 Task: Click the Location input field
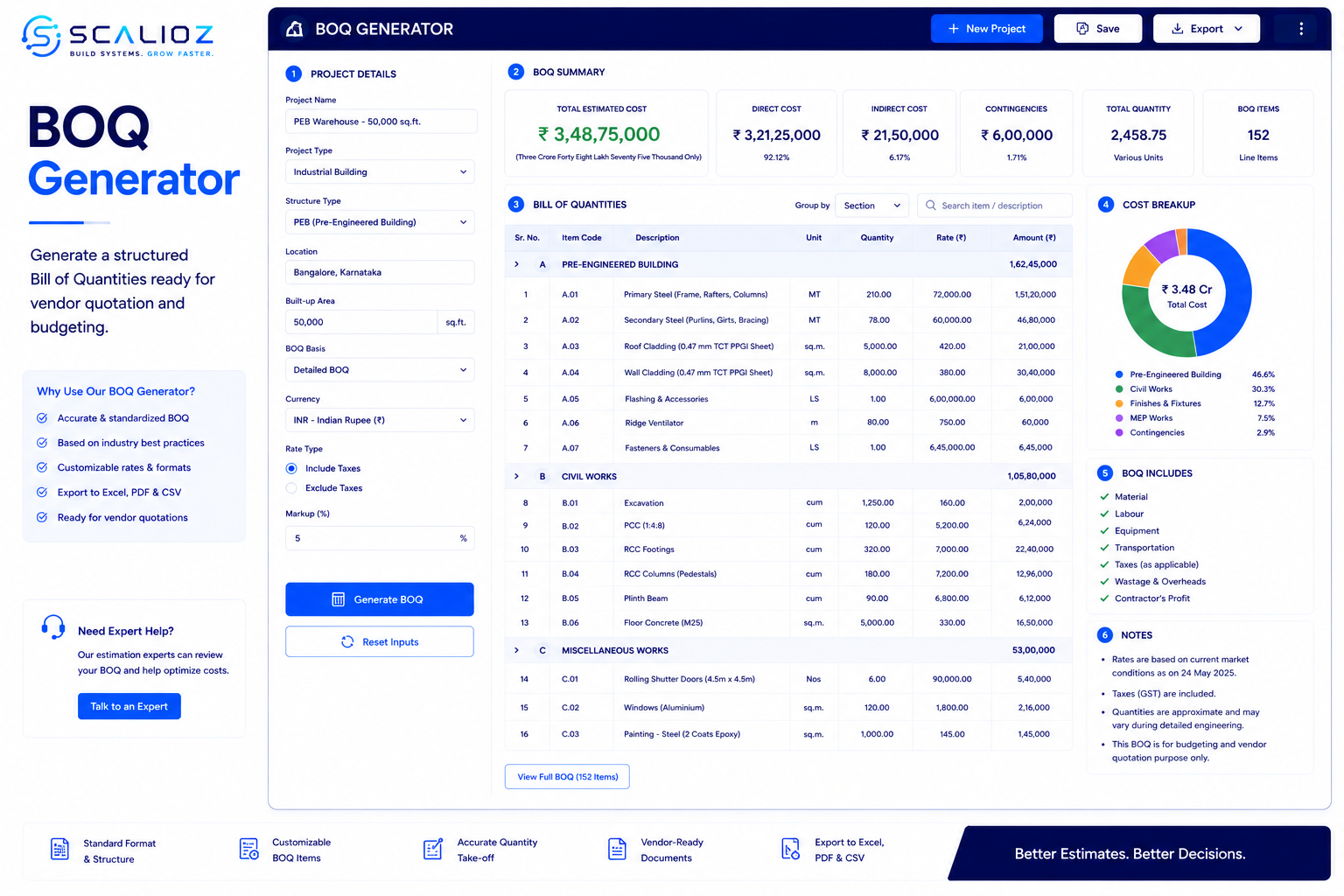380,272
